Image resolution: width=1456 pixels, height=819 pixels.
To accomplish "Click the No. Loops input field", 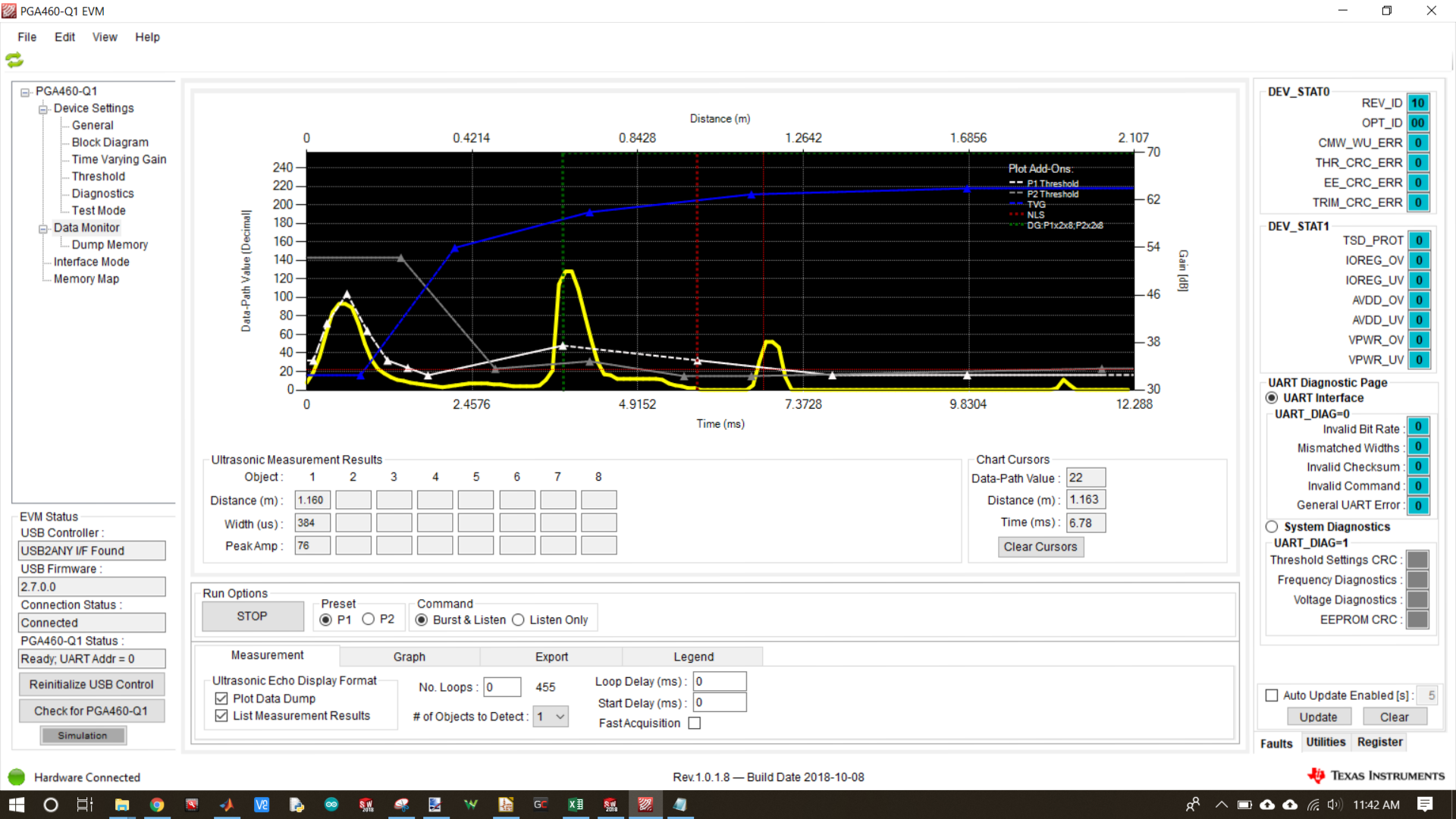I will [x=502, y=687].
